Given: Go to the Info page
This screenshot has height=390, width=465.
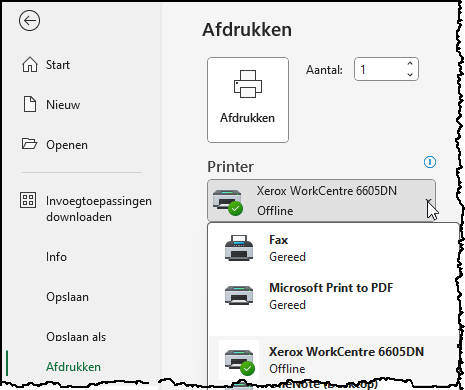Looking at the screenshot, I should point(56,257).
